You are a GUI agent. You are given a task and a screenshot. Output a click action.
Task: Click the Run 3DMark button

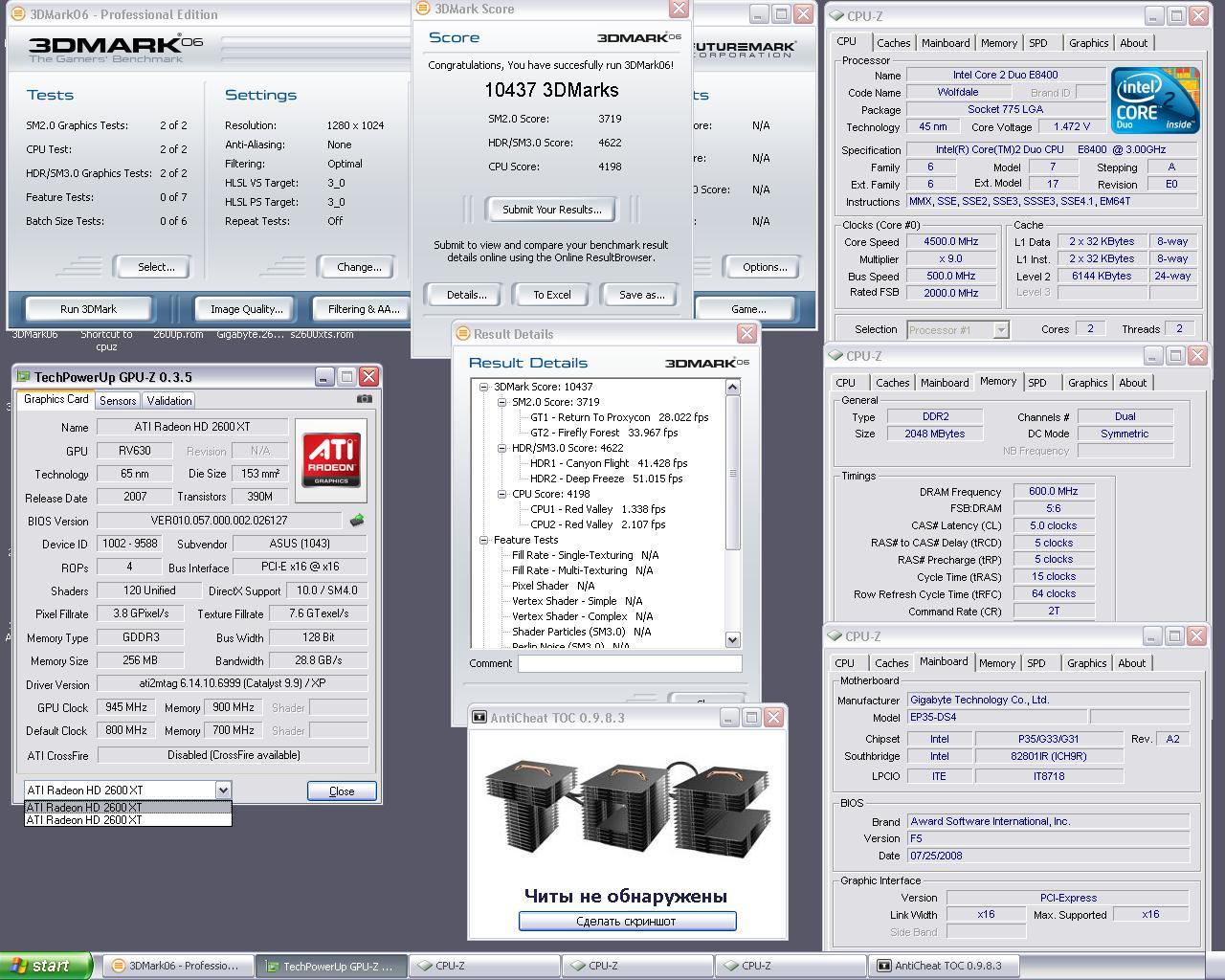[88, 309]
